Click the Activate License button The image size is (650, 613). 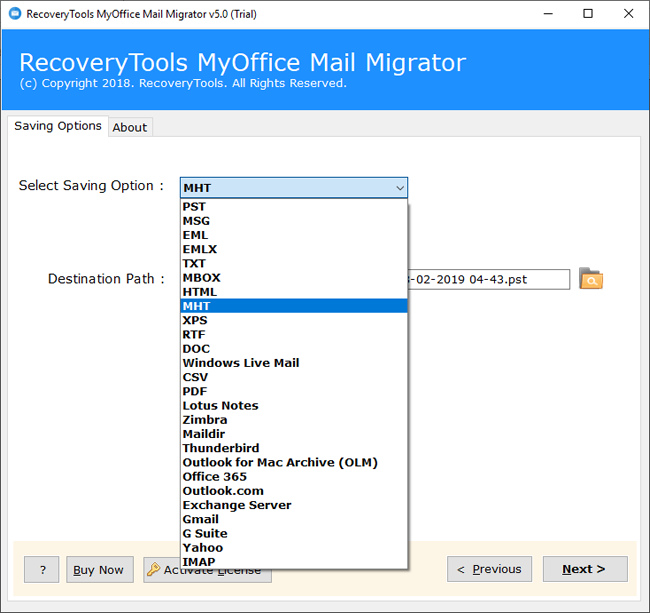click(207, 576)
